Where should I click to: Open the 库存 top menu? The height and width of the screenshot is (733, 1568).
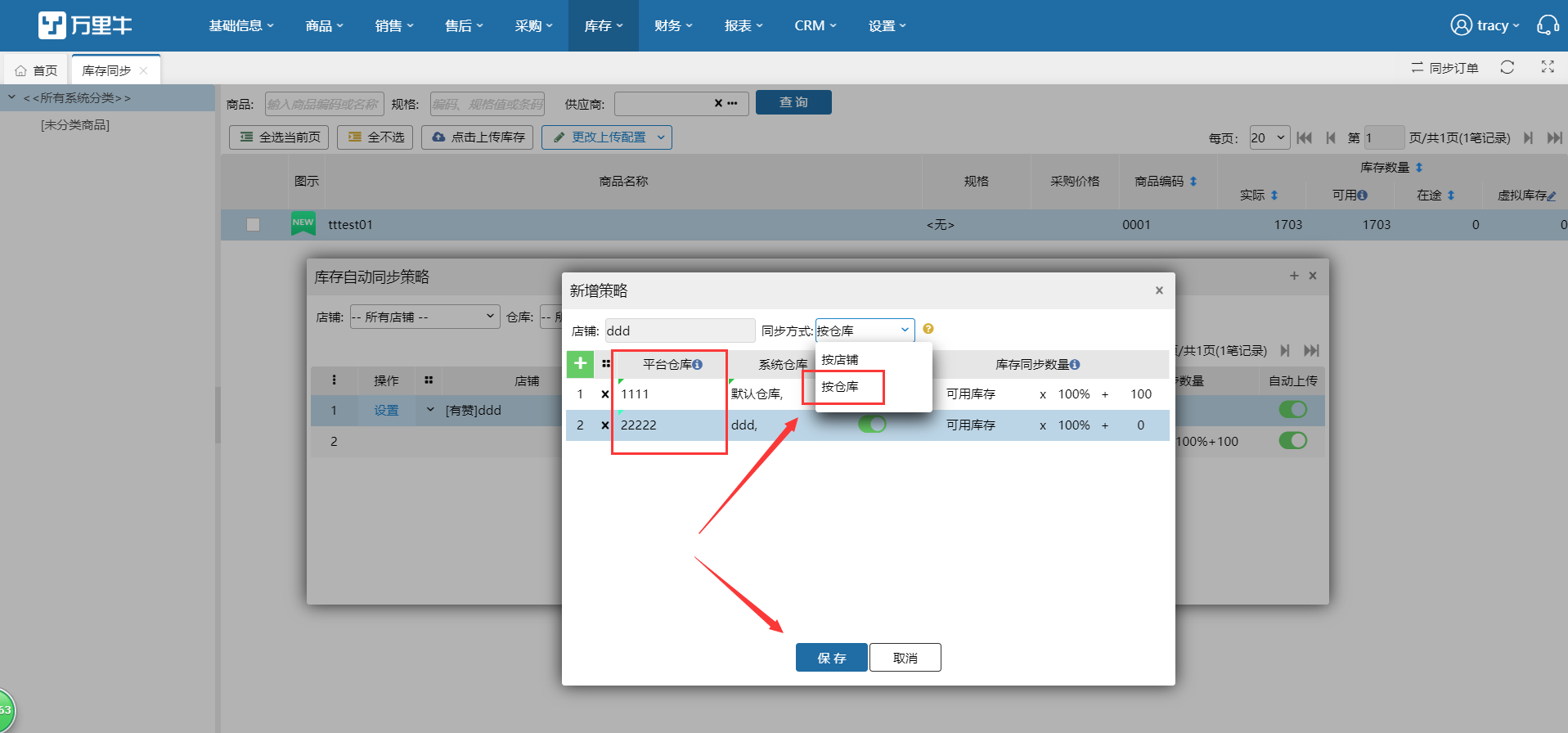[604, 25]
